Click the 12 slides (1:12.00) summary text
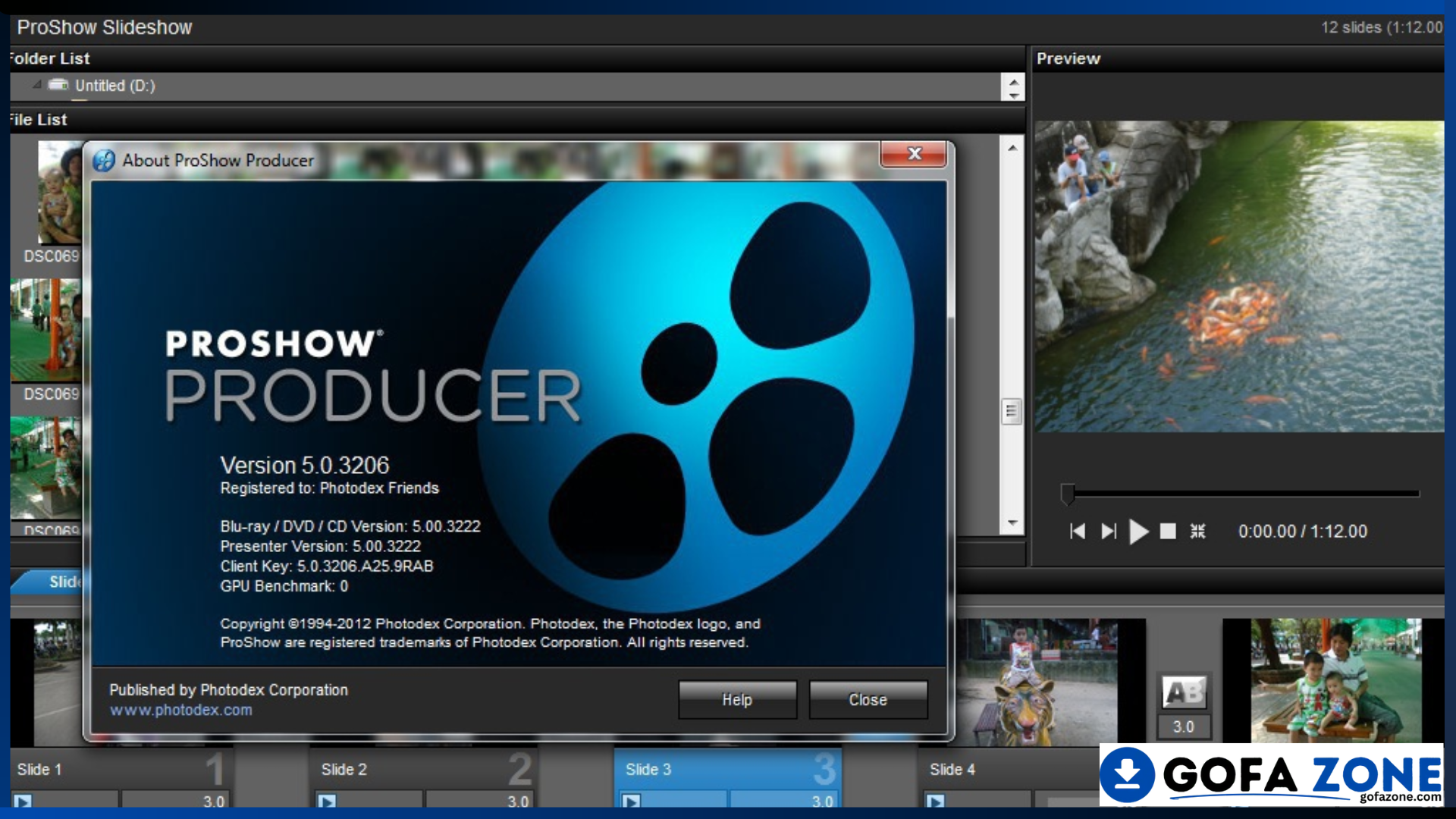Image resolution: width=1456 pixels, height=819 pixels. click(1382, 27)
